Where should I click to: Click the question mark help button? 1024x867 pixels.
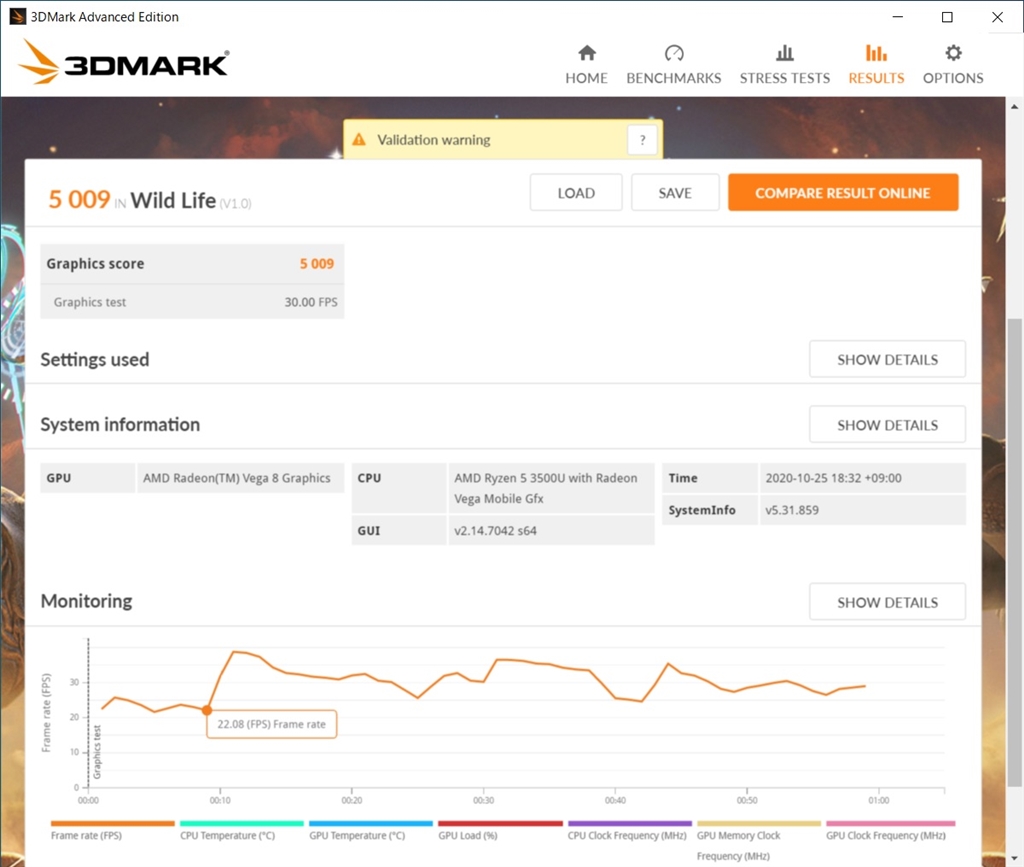coord(642,140)
